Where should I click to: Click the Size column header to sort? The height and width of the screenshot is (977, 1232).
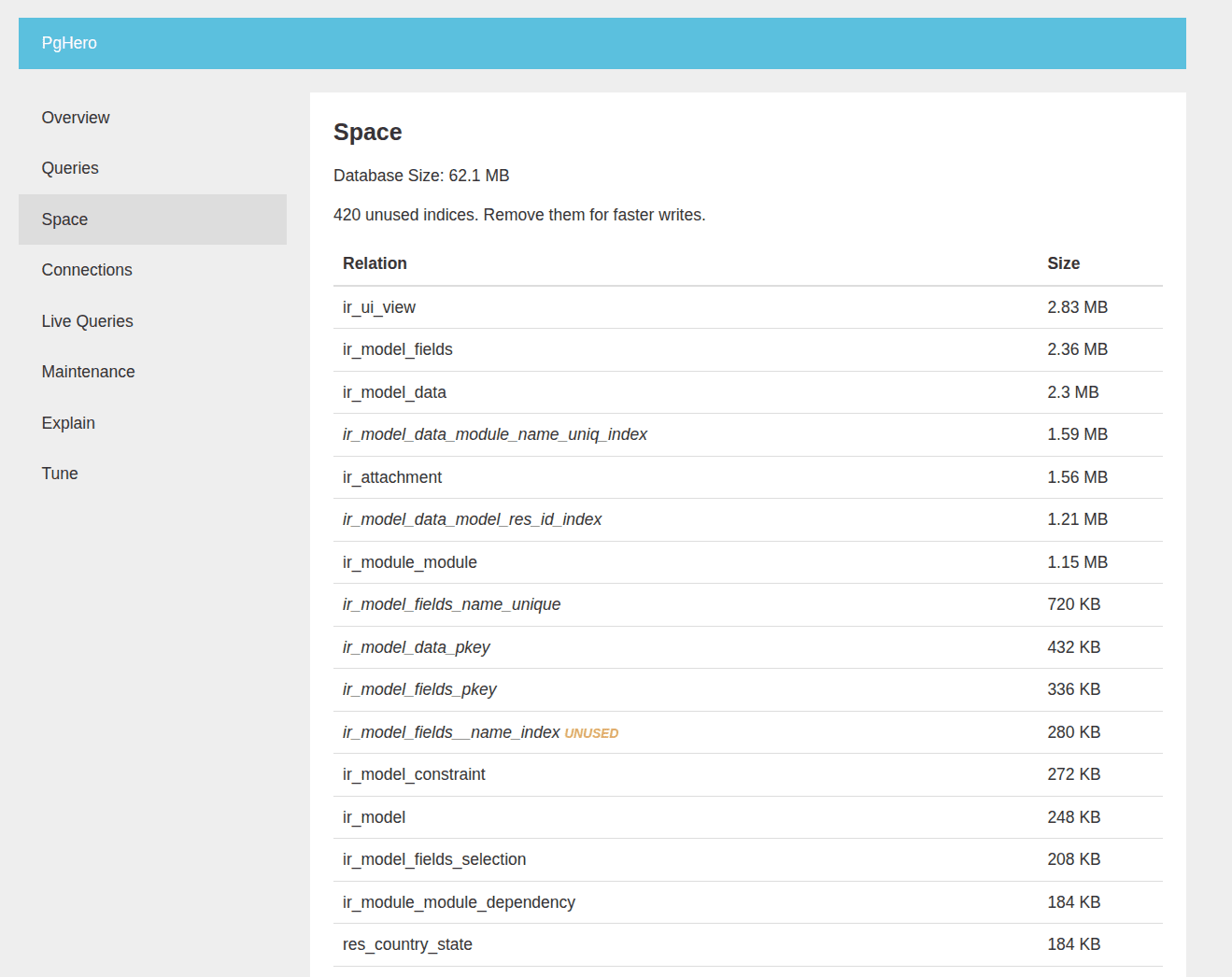click(x=1063, y=263)
